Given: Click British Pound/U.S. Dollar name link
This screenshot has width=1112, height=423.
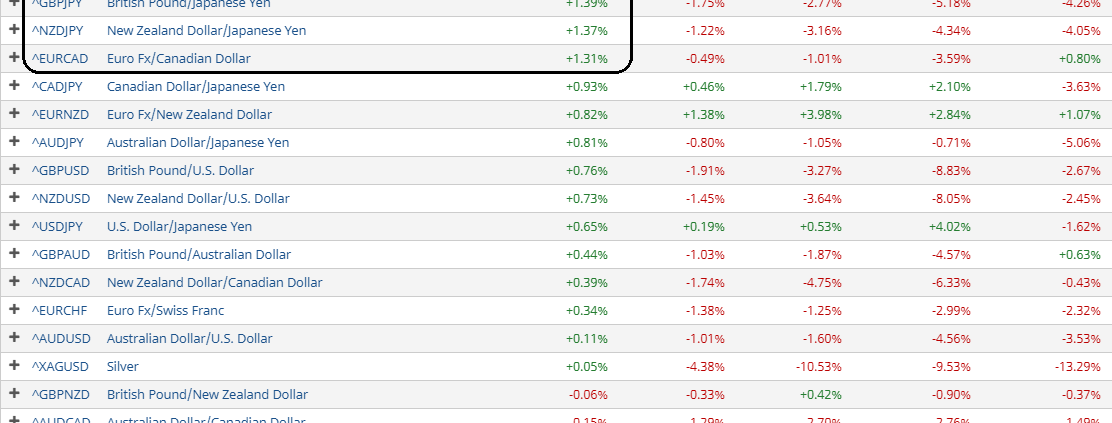Looking at the screenshot, I should point(180,171).
